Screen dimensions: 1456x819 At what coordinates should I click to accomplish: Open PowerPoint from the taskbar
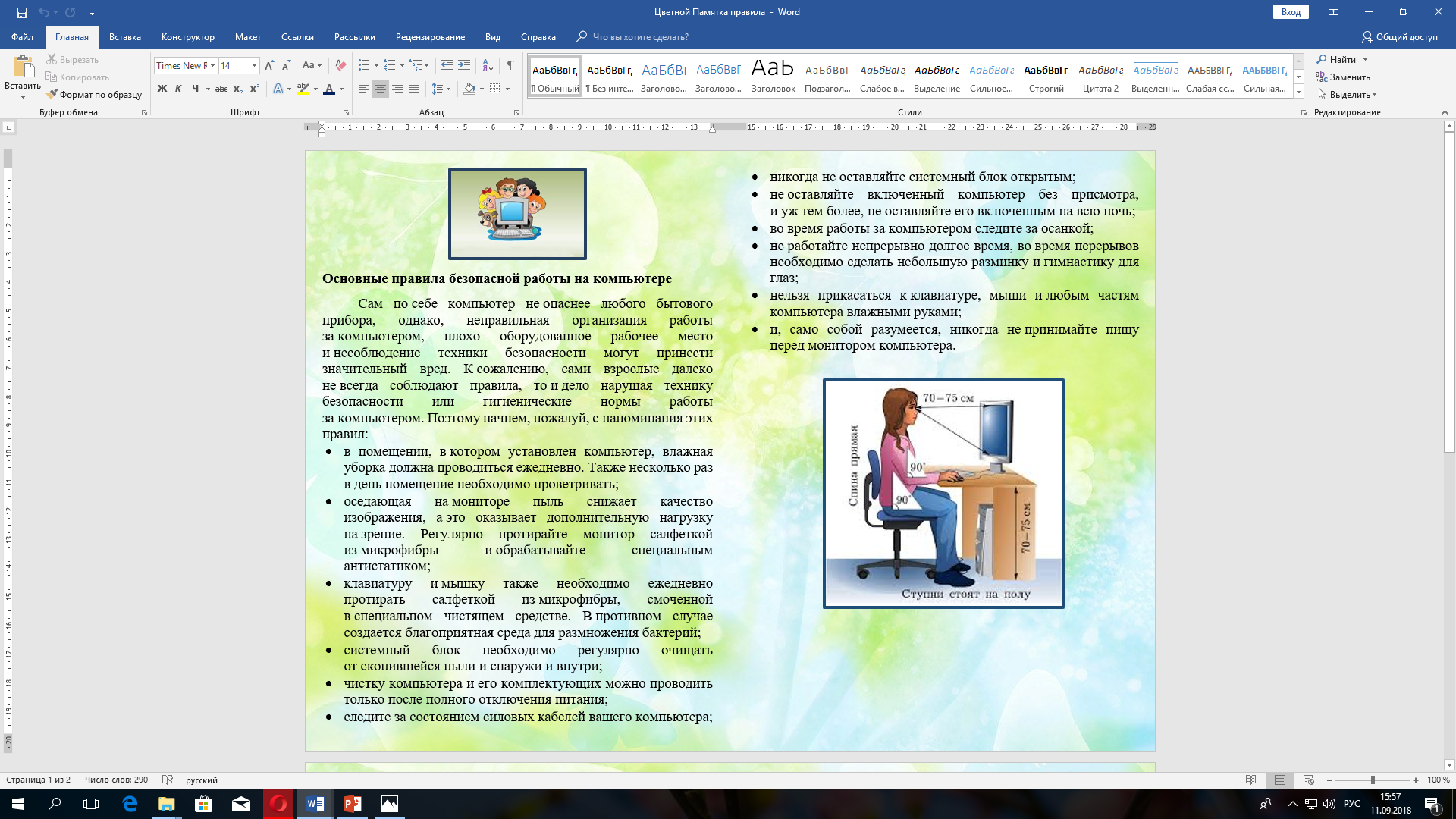(353, 804)
